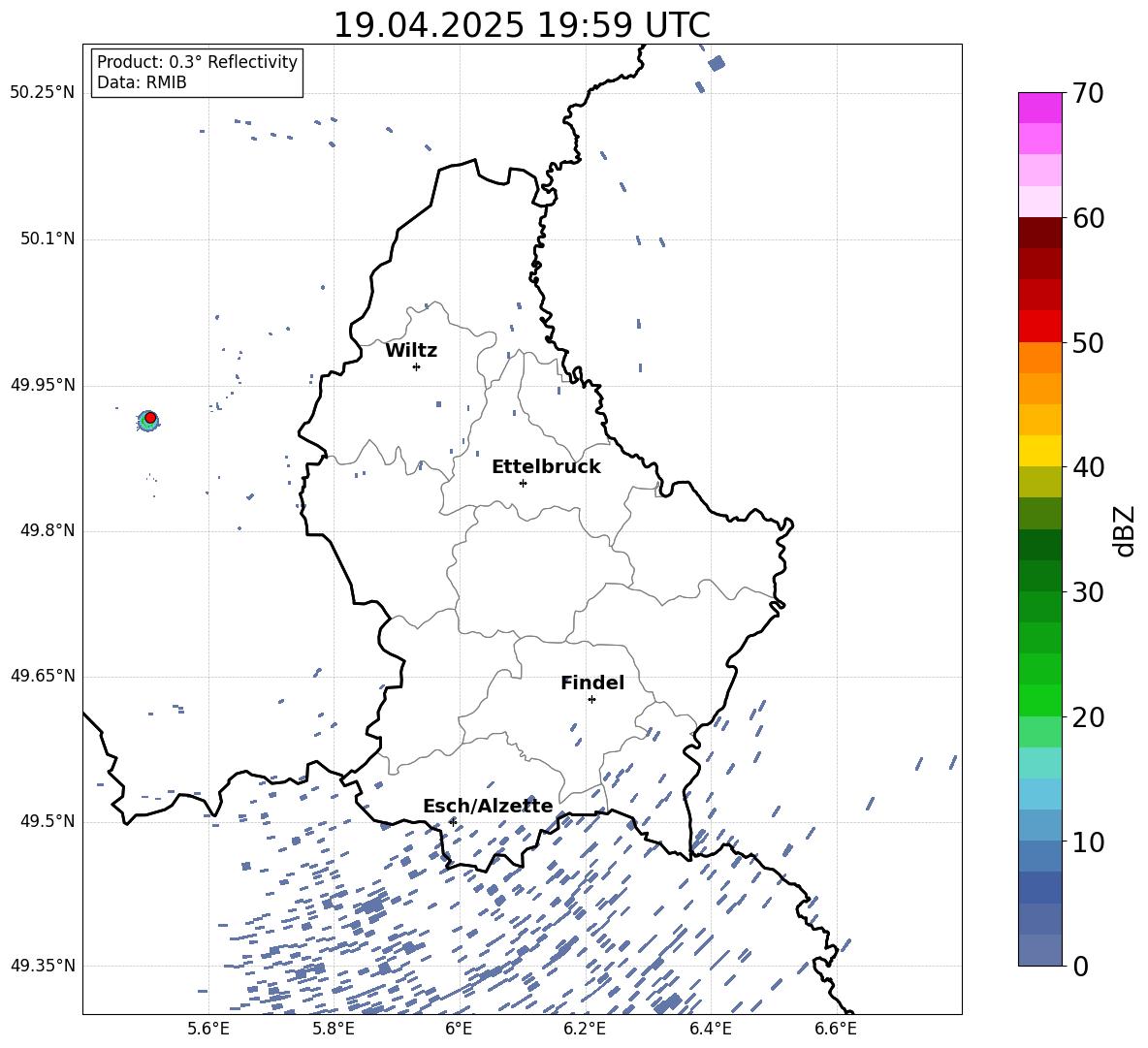
Task: Click the dBZ colorbar axis label
Action: pyautogui.click(x=1125, y=531)
